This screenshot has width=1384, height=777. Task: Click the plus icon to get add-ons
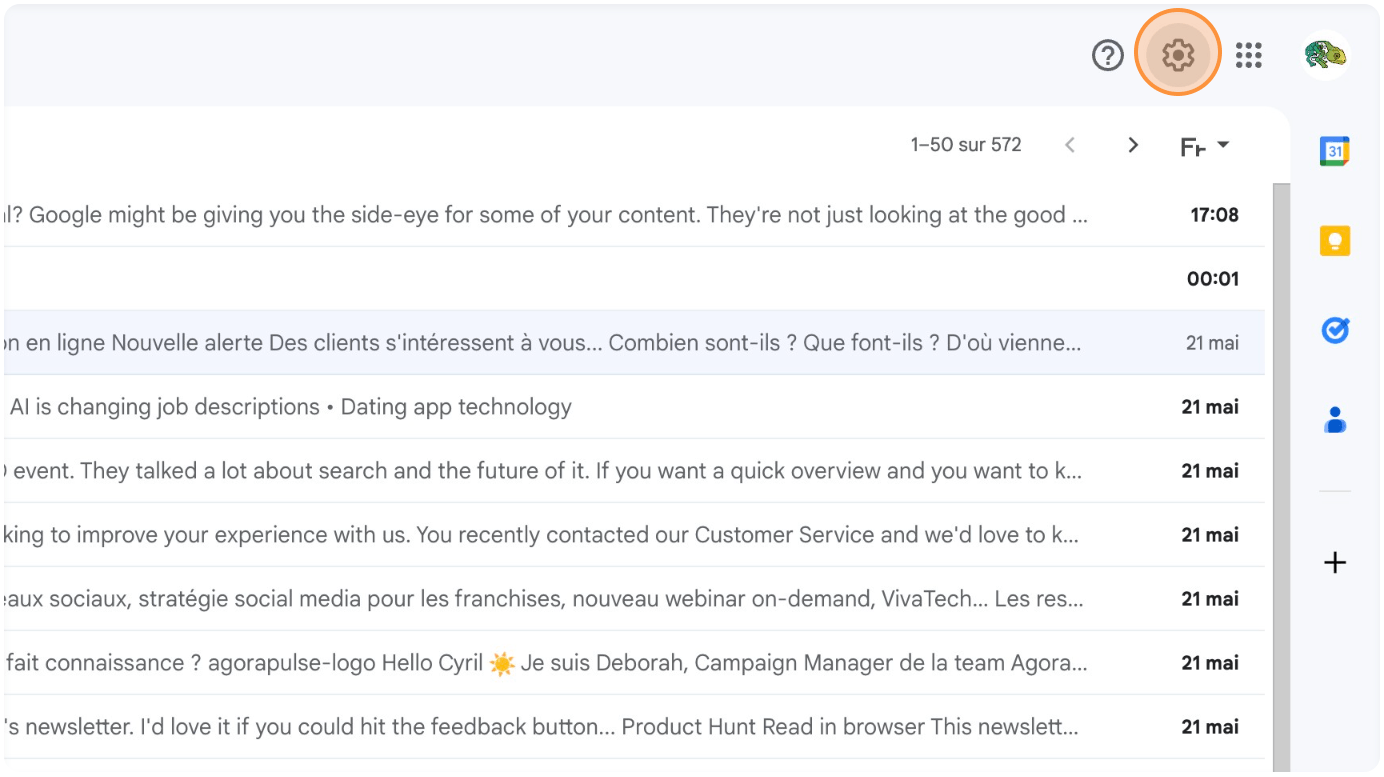click(1335, 563)
